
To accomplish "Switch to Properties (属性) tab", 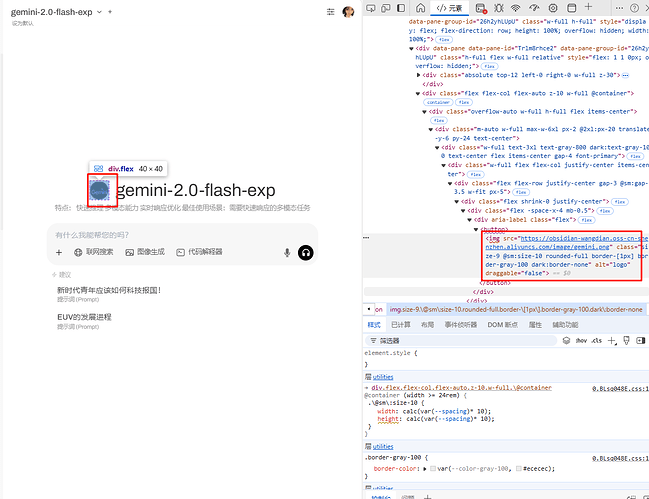I will [x=535, y=325].
